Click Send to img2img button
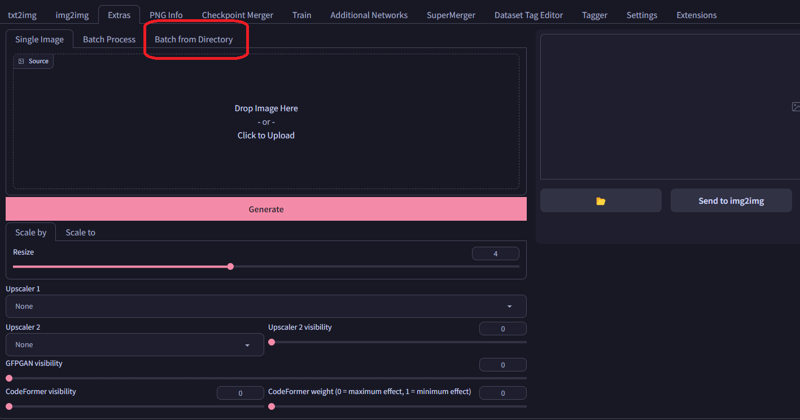800x420 pixels. pos(731,201)
